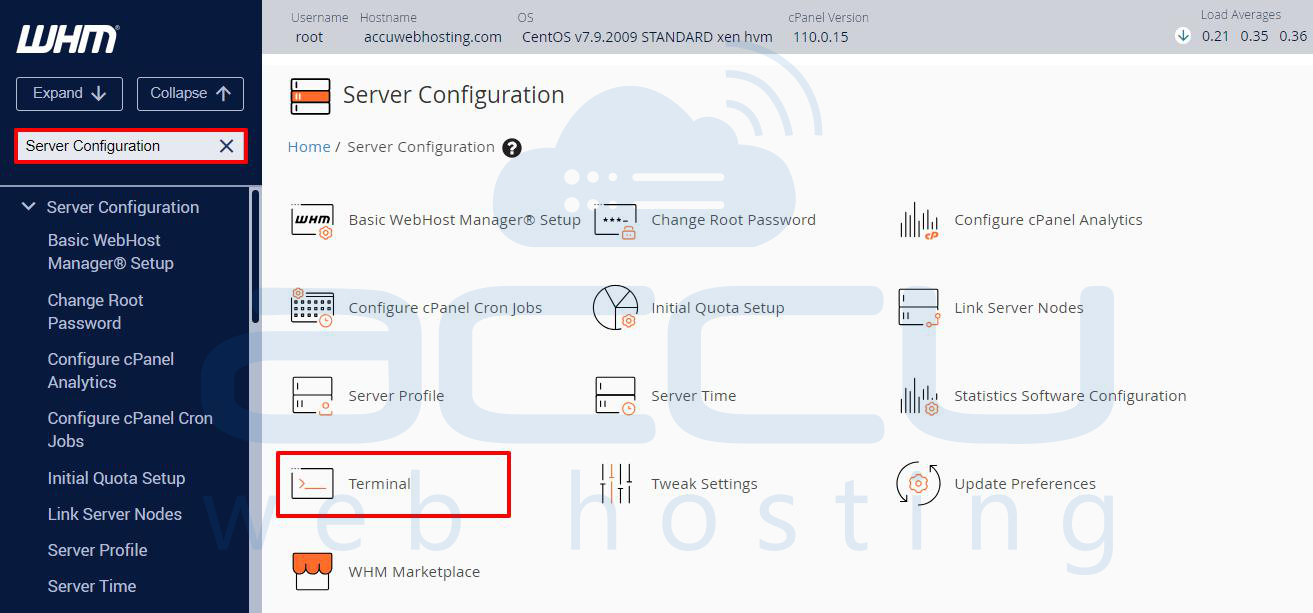
Task: Click the Server Time clock icon
Action: pyautogui.click(x=615, y=396)
